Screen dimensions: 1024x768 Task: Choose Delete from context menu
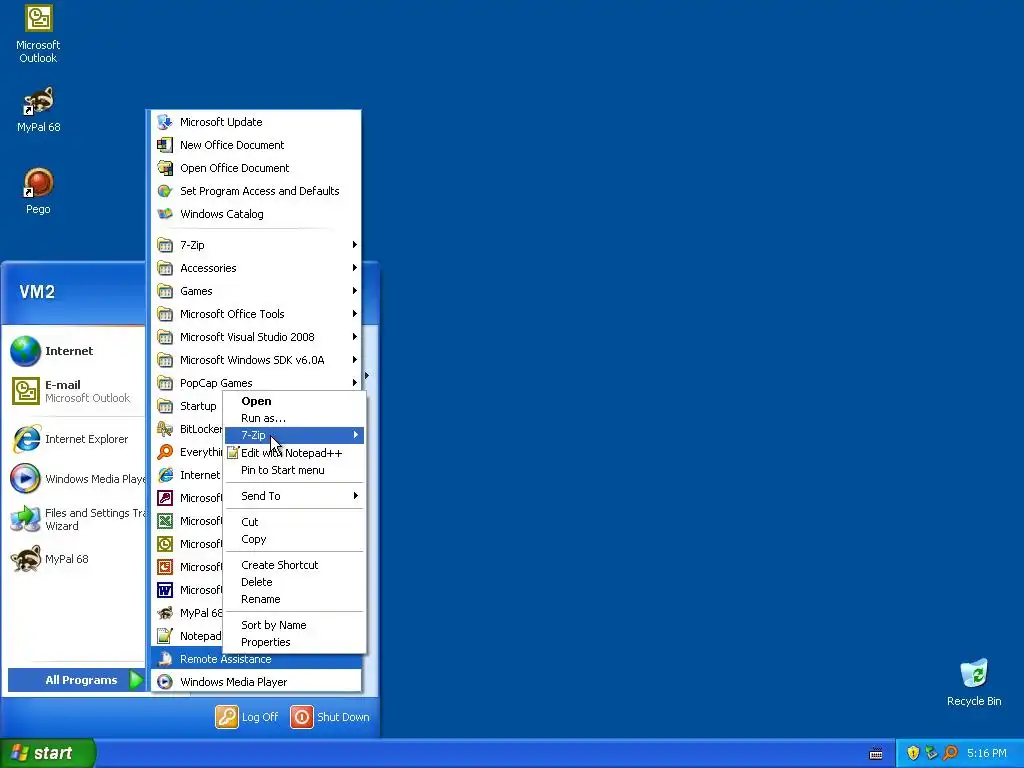295,582
